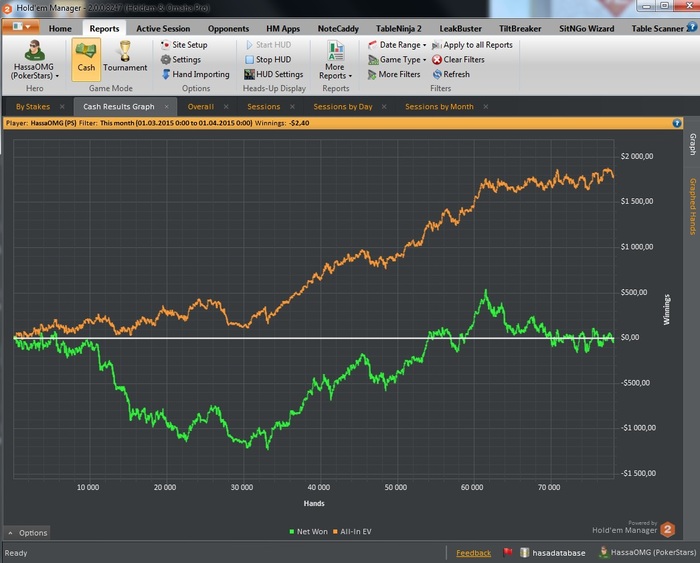700x563 pixels.
Task: Open the Sessions by Day tab
Action: (x=342, y=107)
